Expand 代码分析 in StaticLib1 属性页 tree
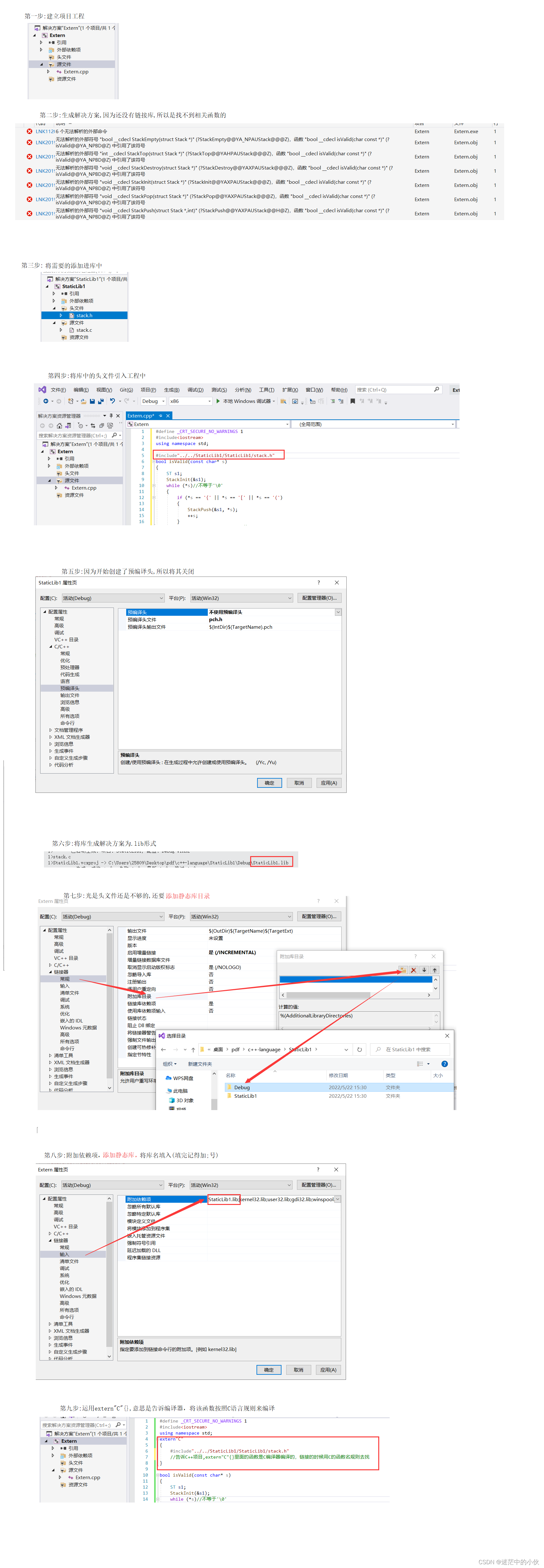544x1568 pixels. (51, 765)
